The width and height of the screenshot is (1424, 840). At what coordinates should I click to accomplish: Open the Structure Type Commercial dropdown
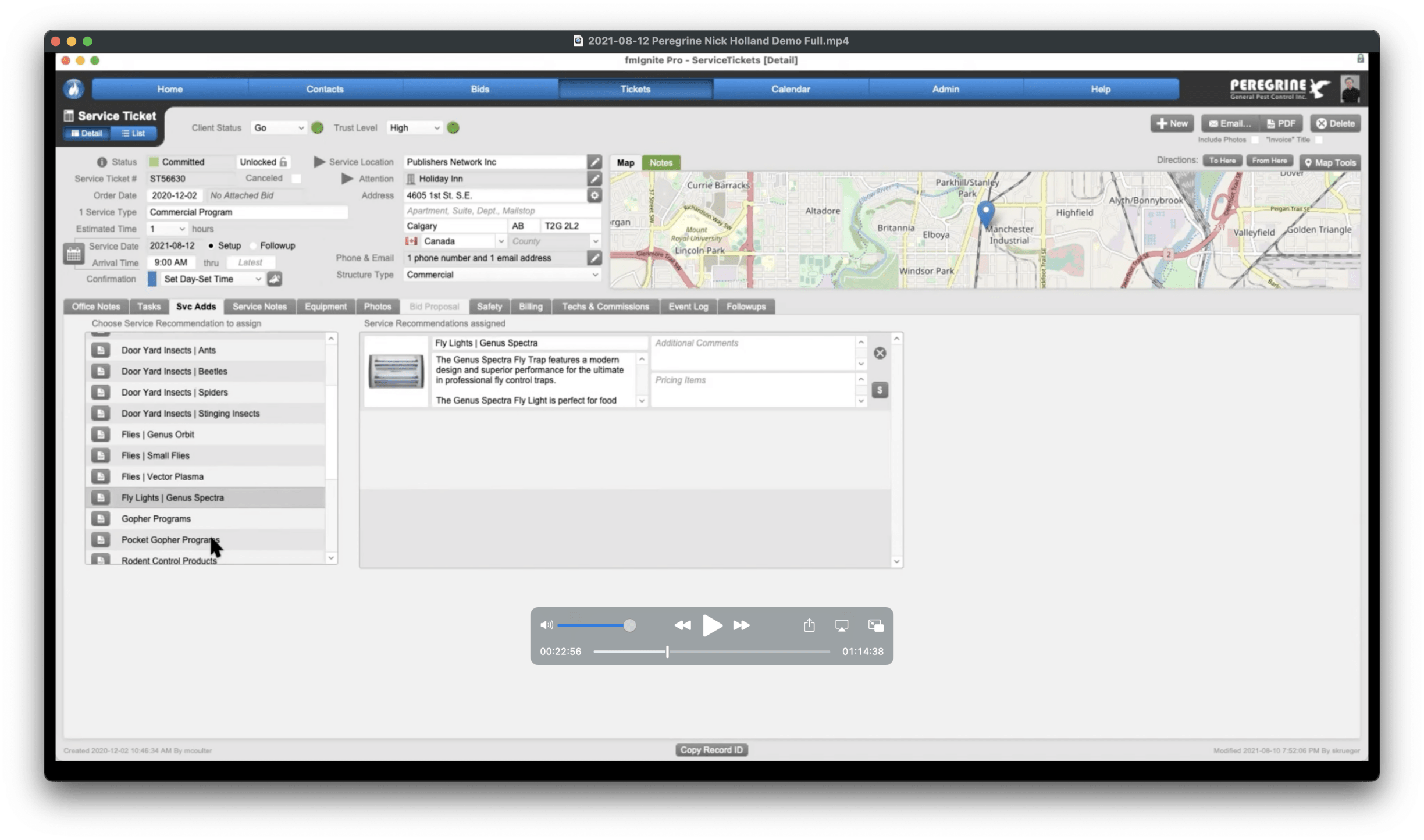(502, 275)
